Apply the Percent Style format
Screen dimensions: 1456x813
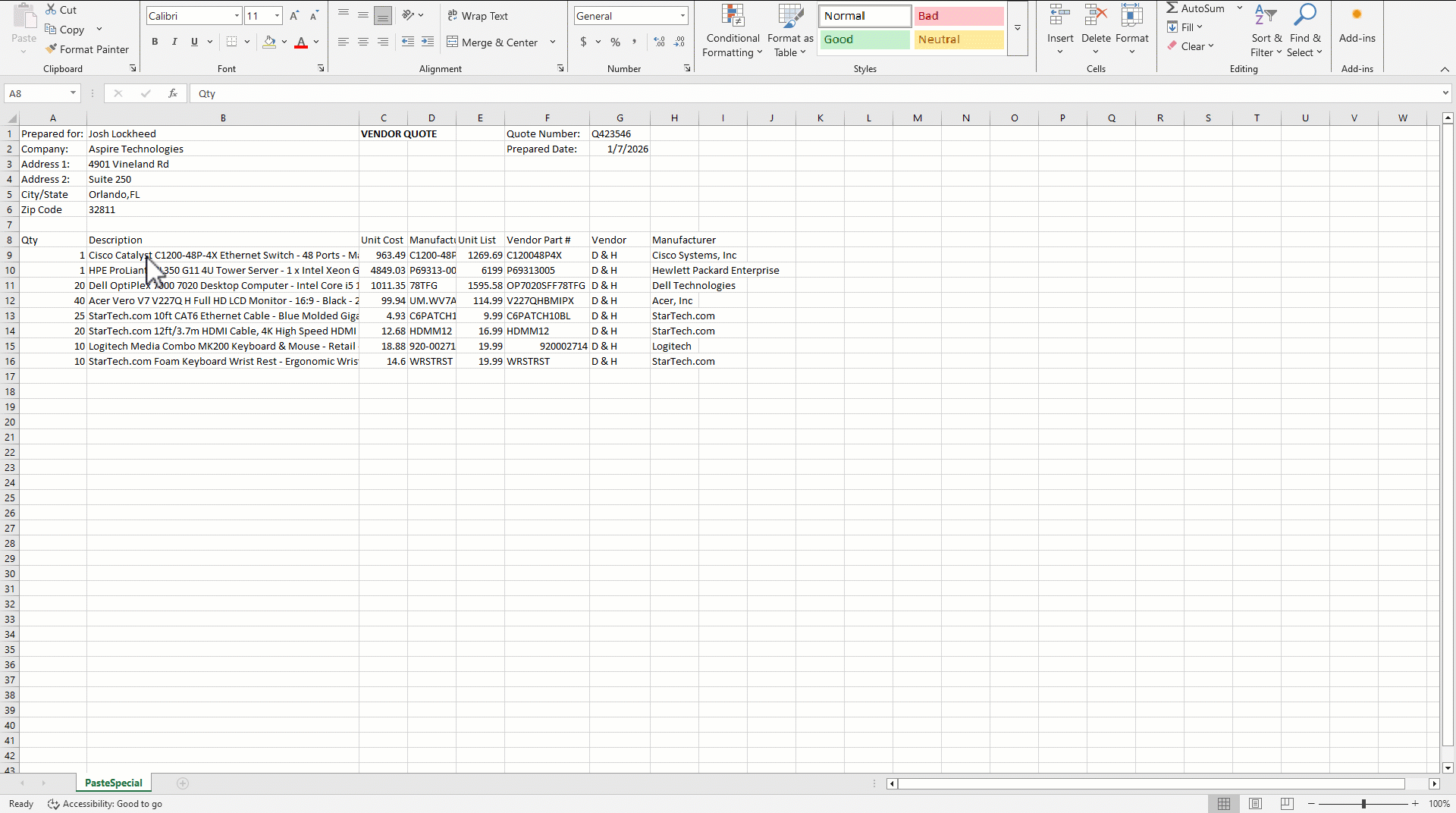(615, 42)
